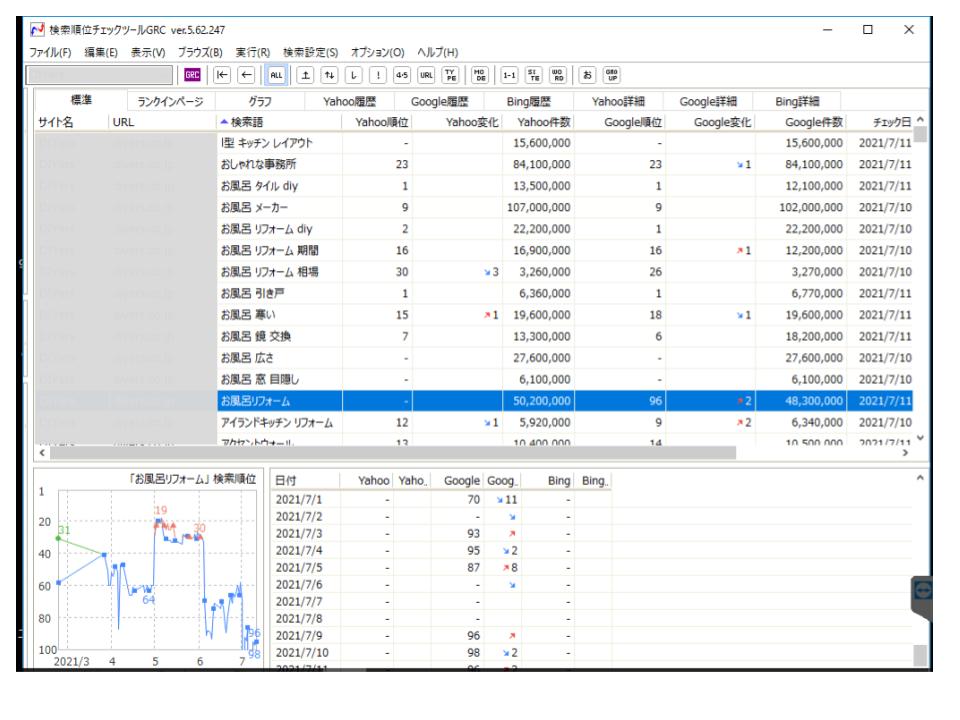Switch to the グラフ tab
This screenshot has width=960, height=720.
tap(260, 101)
